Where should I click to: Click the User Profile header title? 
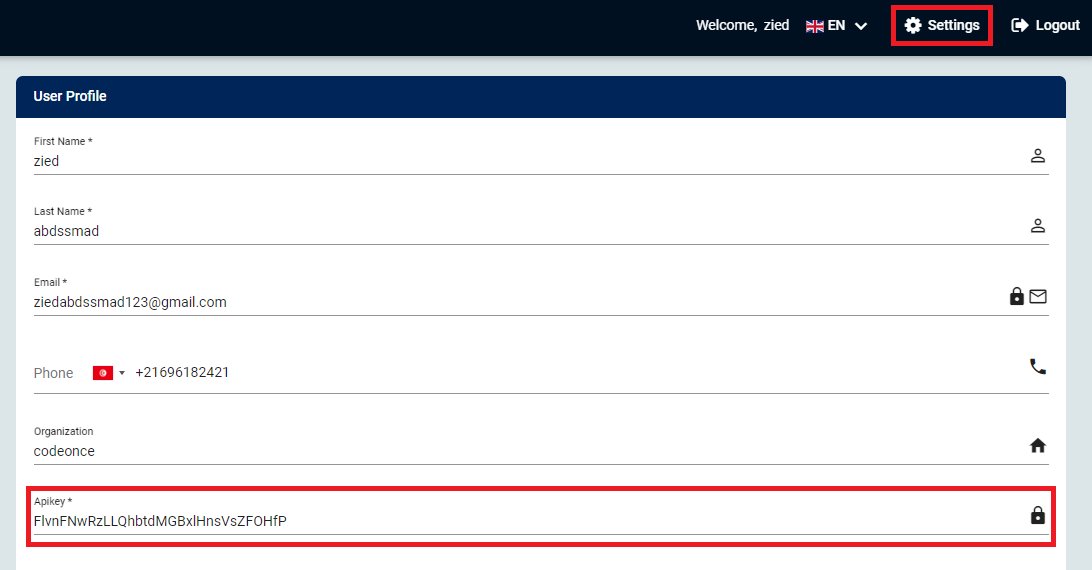70,96
